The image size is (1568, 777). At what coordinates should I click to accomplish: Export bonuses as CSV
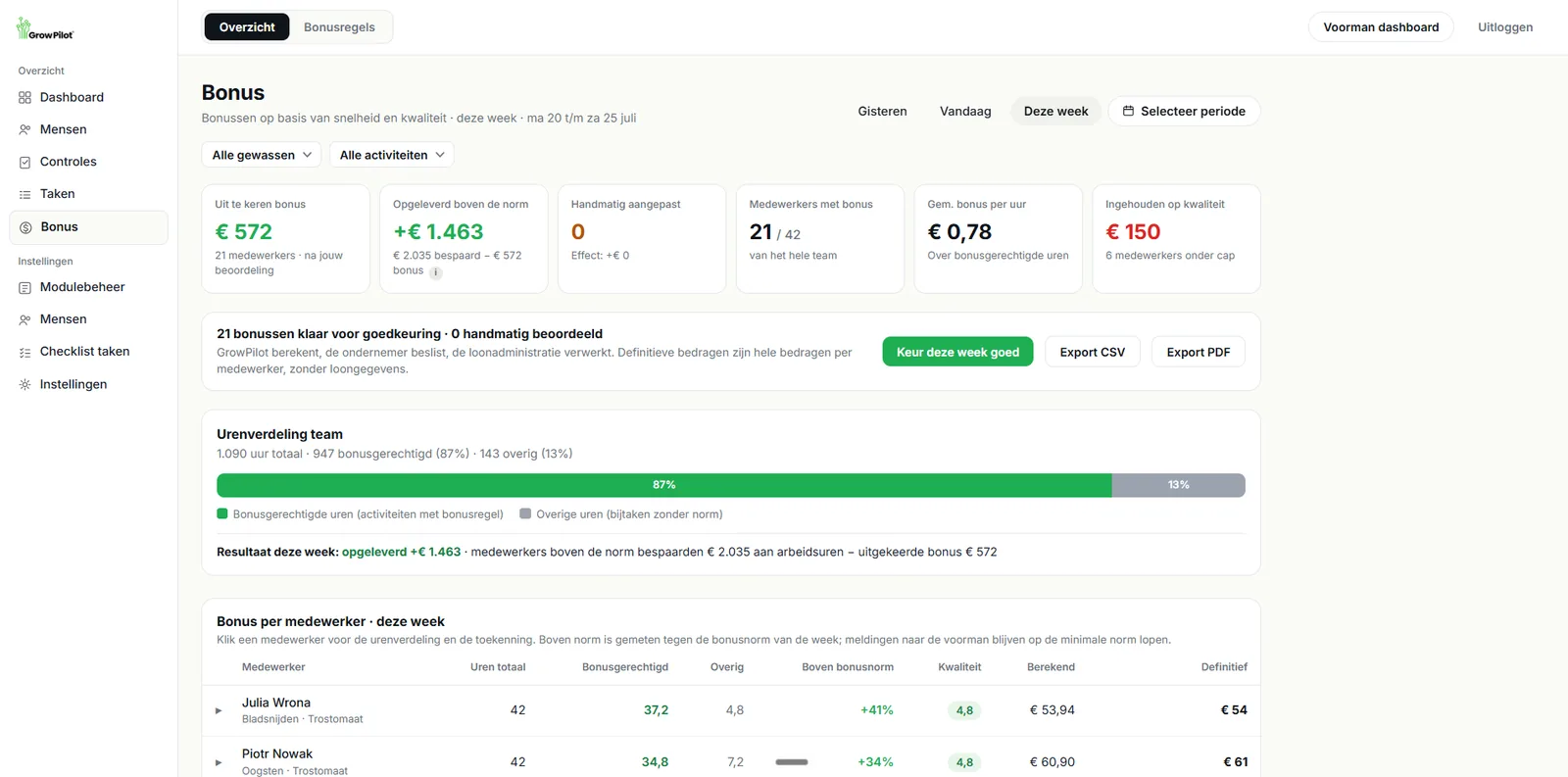[x=1092, y=352]
